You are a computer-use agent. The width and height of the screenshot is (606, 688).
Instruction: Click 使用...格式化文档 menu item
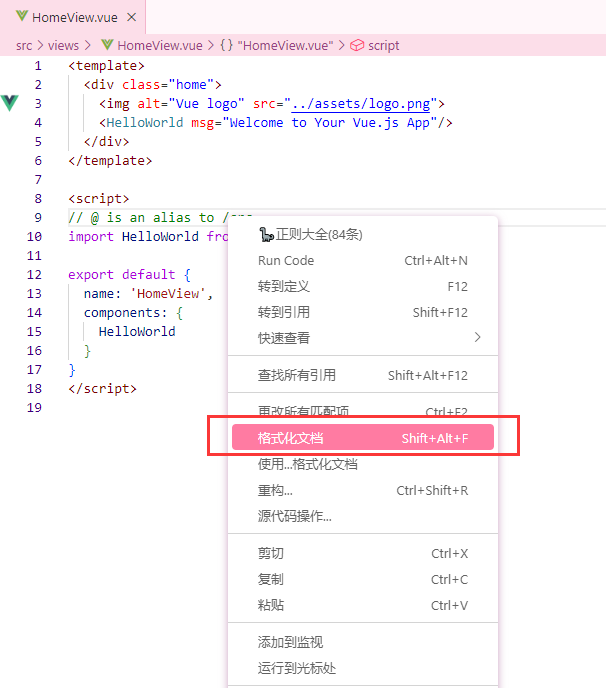click(x=308, y=464)
